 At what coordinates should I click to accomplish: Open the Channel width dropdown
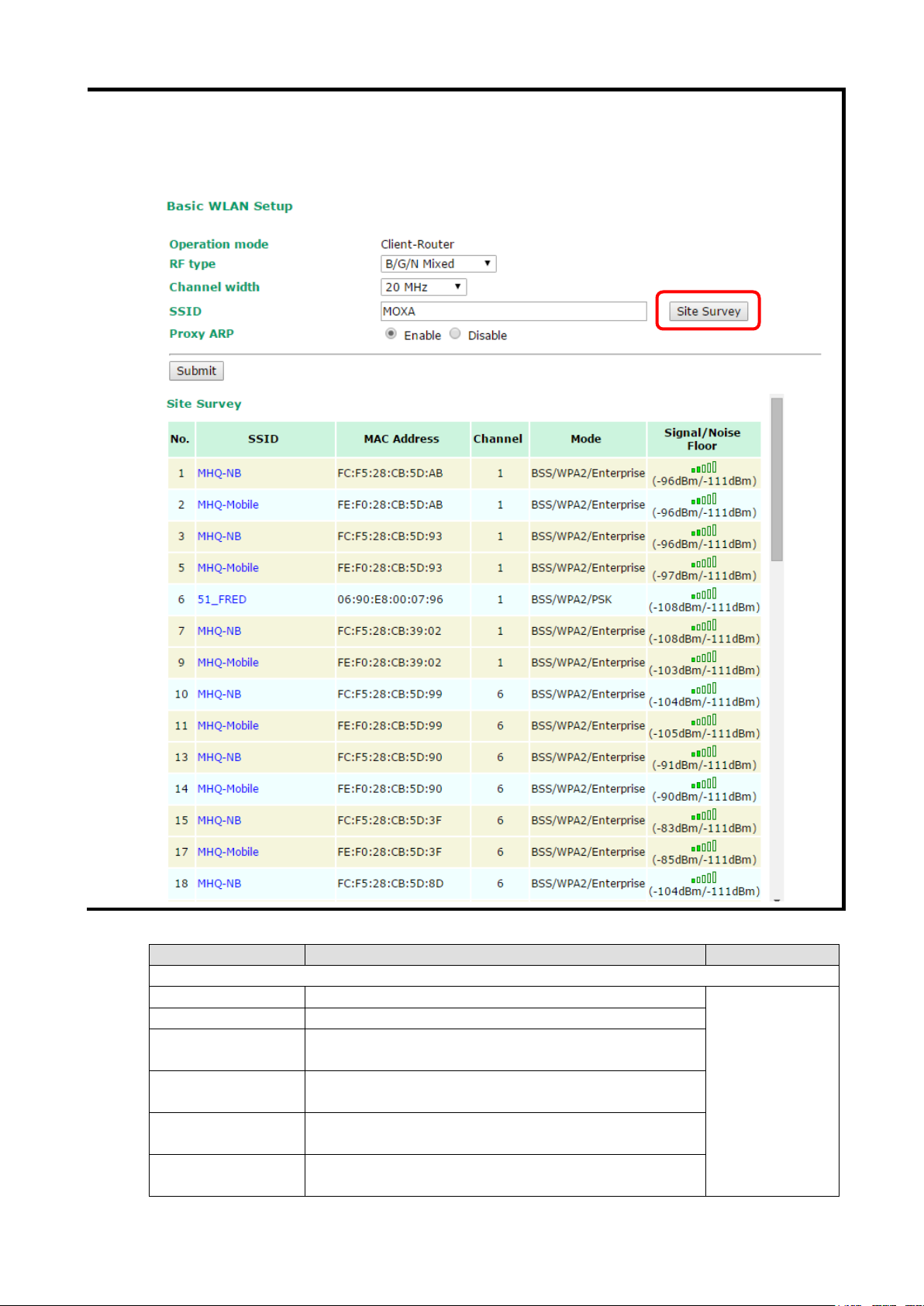pyautogui.click(x=423, y=287)
